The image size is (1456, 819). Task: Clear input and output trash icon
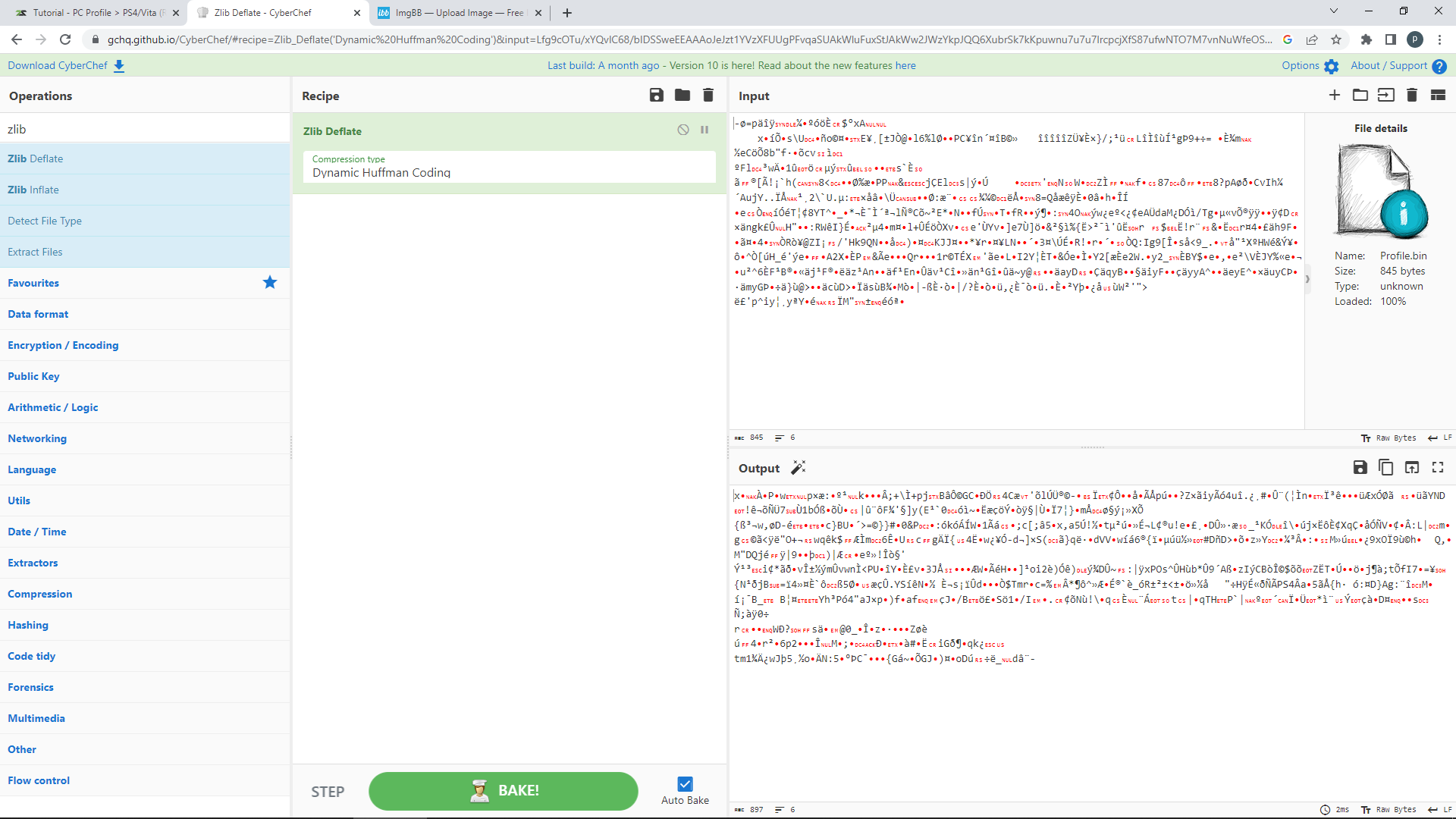coord(1412,95)
